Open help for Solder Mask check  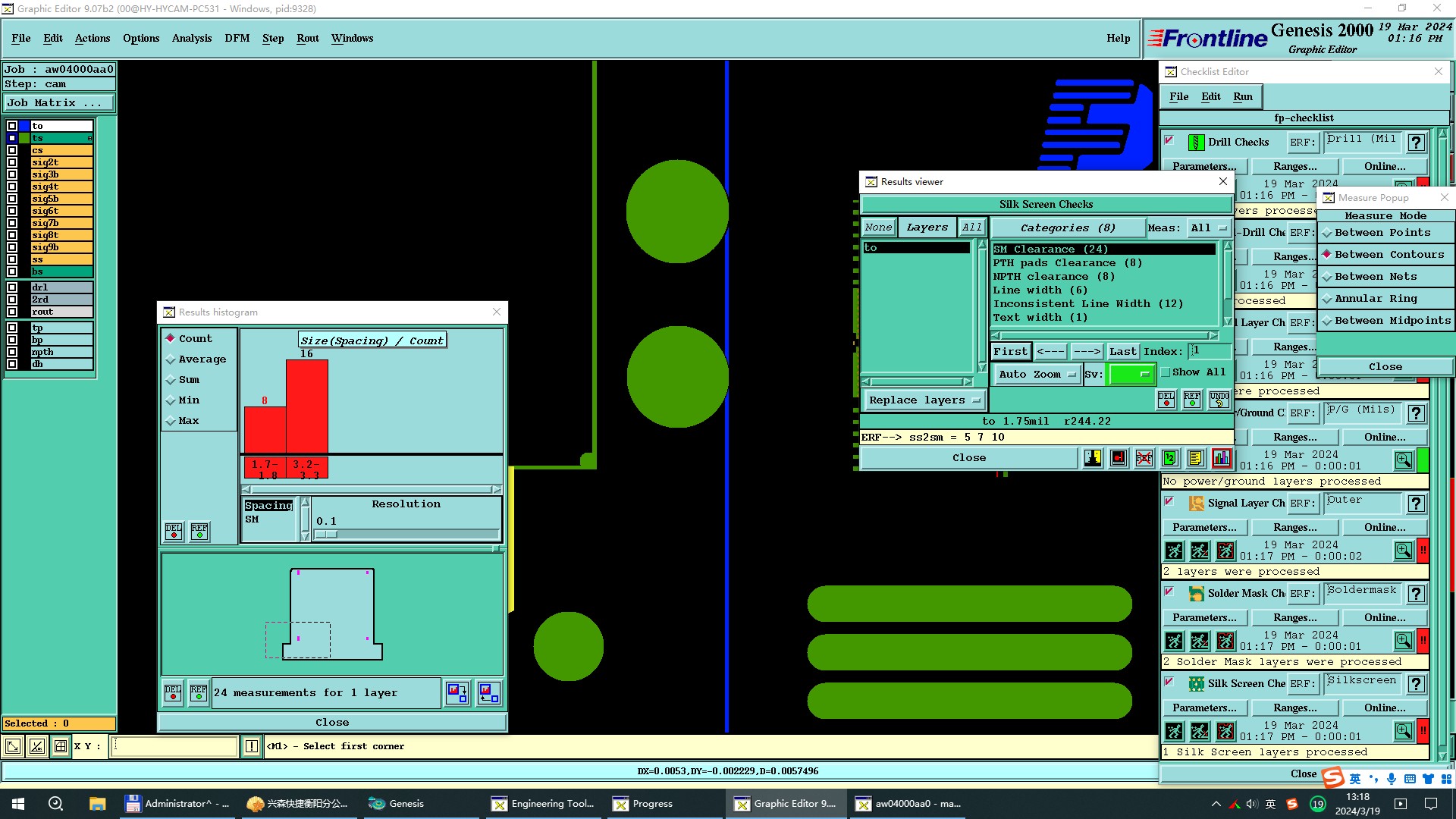[1416, 594]
